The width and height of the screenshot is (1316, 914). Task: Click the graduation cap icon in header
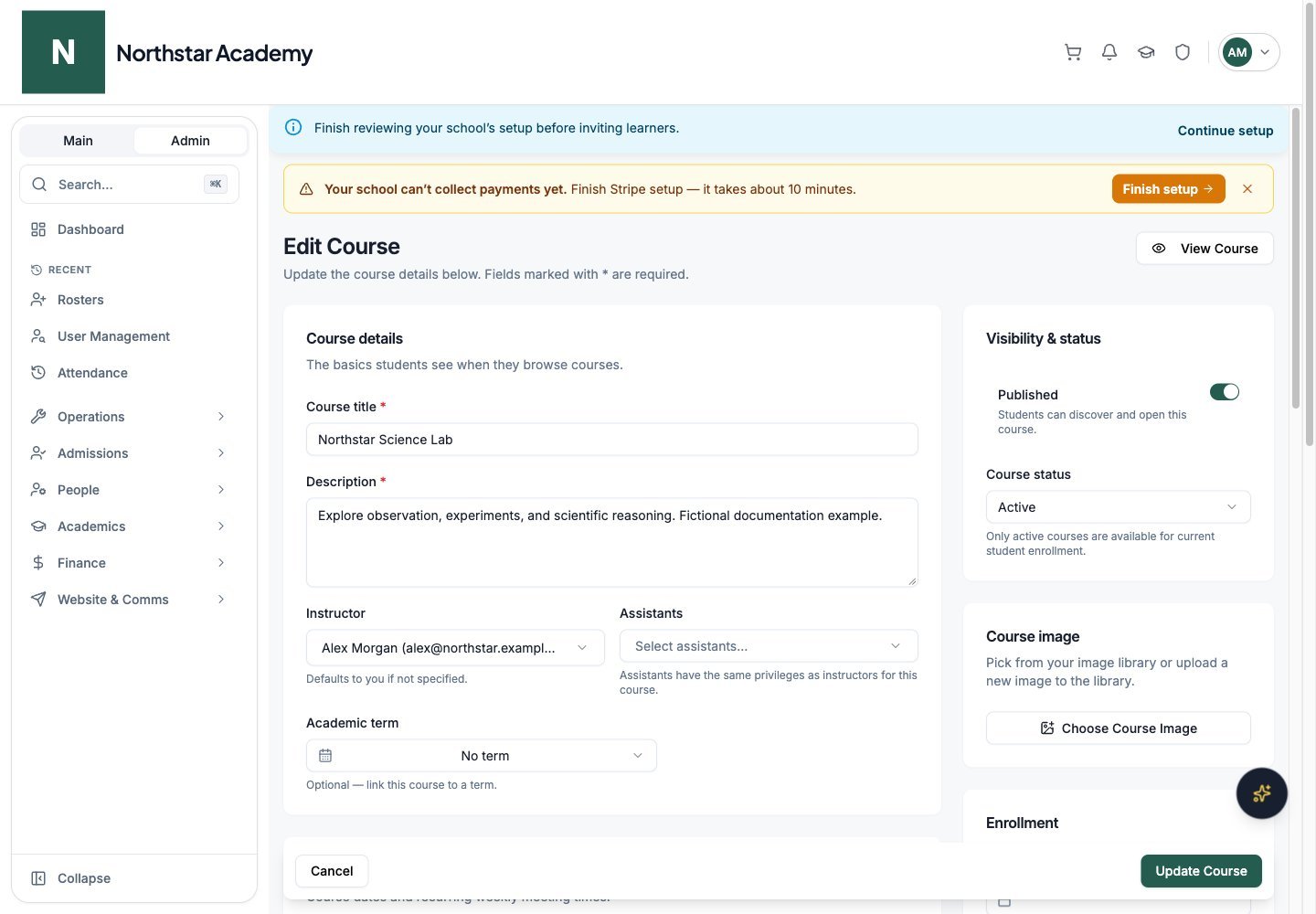[1146, 52]
